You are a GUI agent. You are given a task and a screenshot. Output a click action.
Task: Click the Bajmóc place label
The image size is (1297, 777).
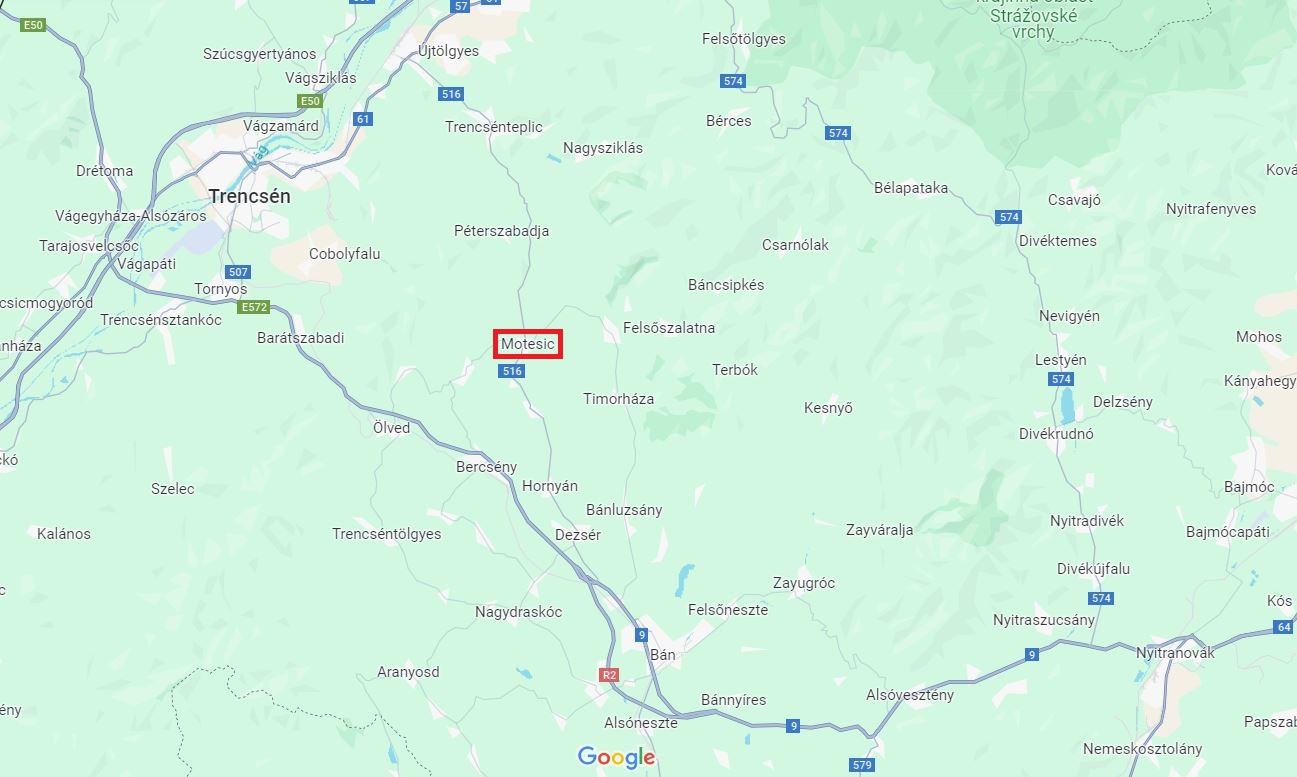1249,487
